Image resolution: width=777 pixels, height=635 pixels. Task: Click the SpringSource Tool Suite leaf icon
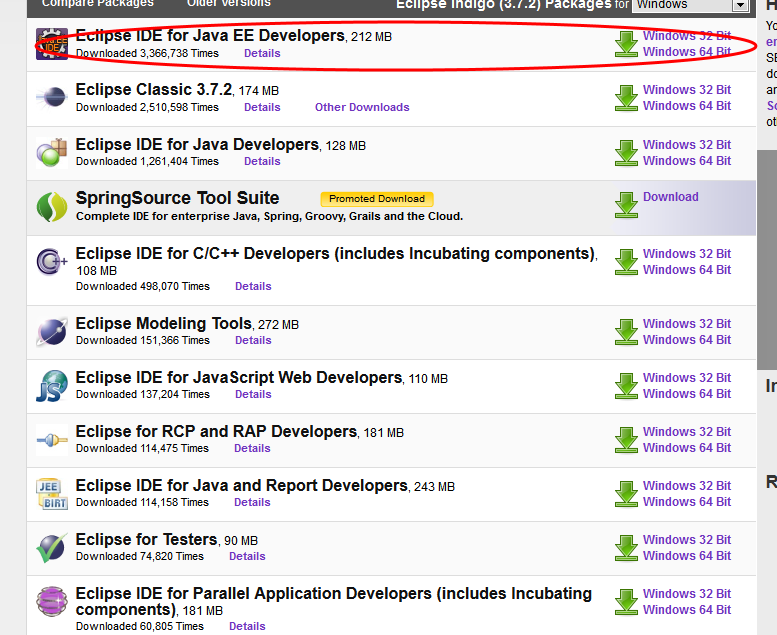click(x=52, y=207)
